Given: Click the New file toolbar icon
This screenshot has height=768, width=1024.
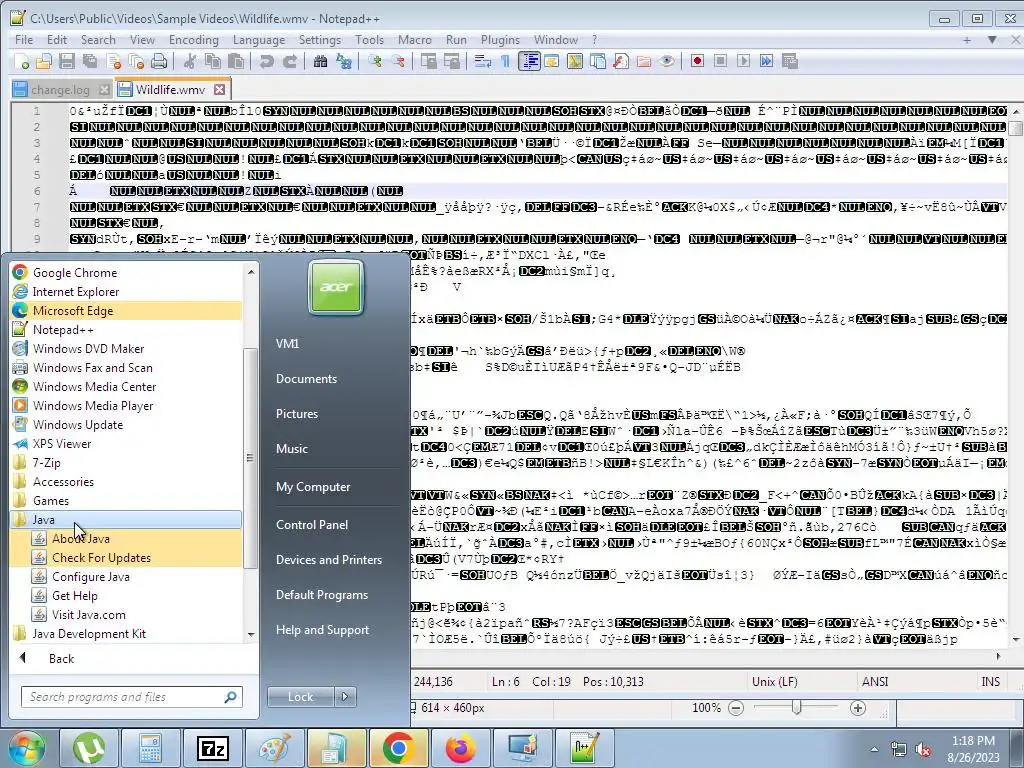Looking at the screenshot, I should (x=21, y=61).
